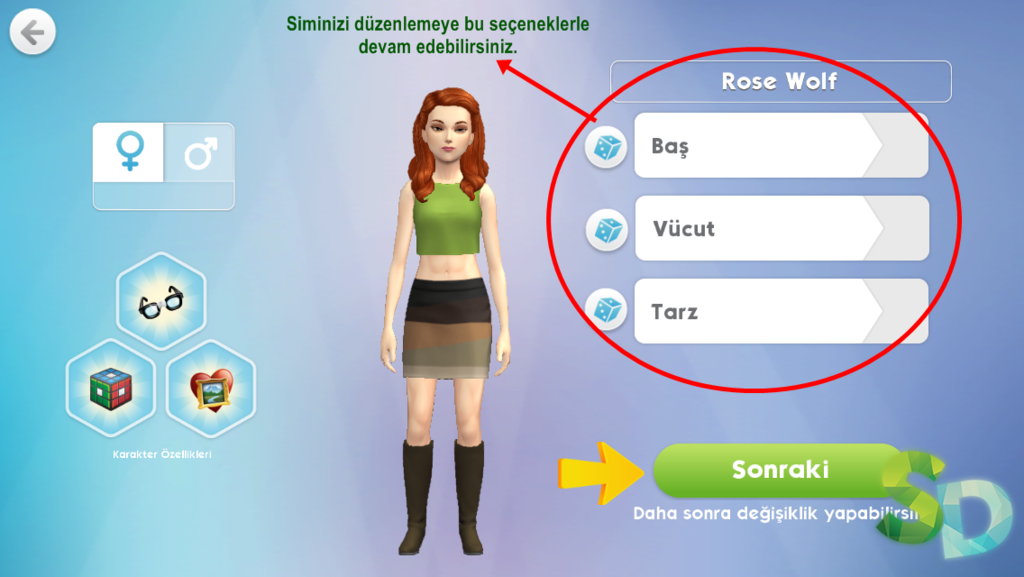Expand the Tarz options panel

click(x=781, y=311)
